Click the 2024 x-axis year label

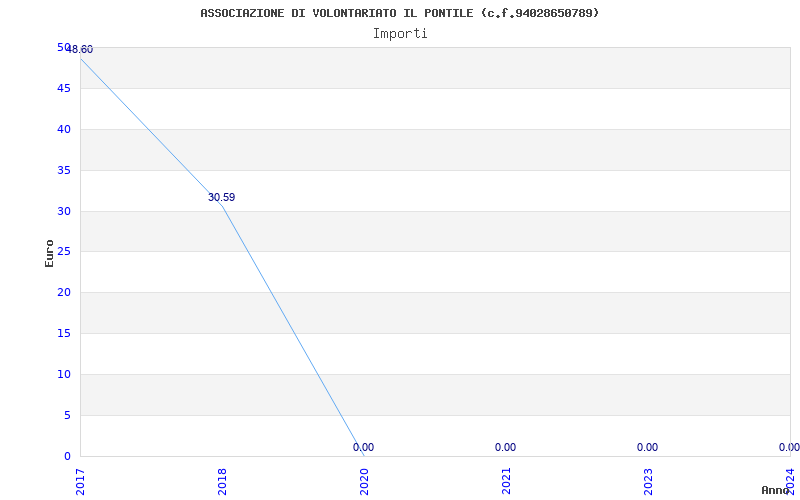tap(789, 482)
